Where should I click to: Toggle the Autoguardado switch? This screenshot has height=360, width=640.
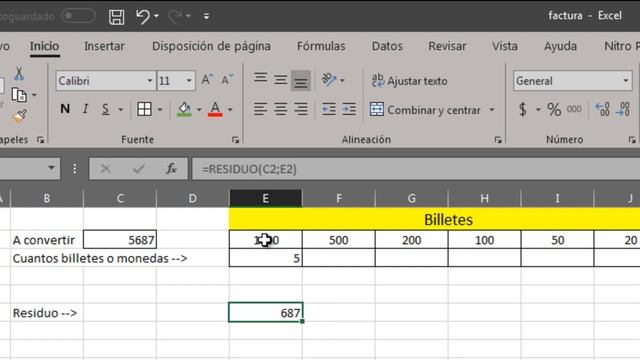[78, 16]
